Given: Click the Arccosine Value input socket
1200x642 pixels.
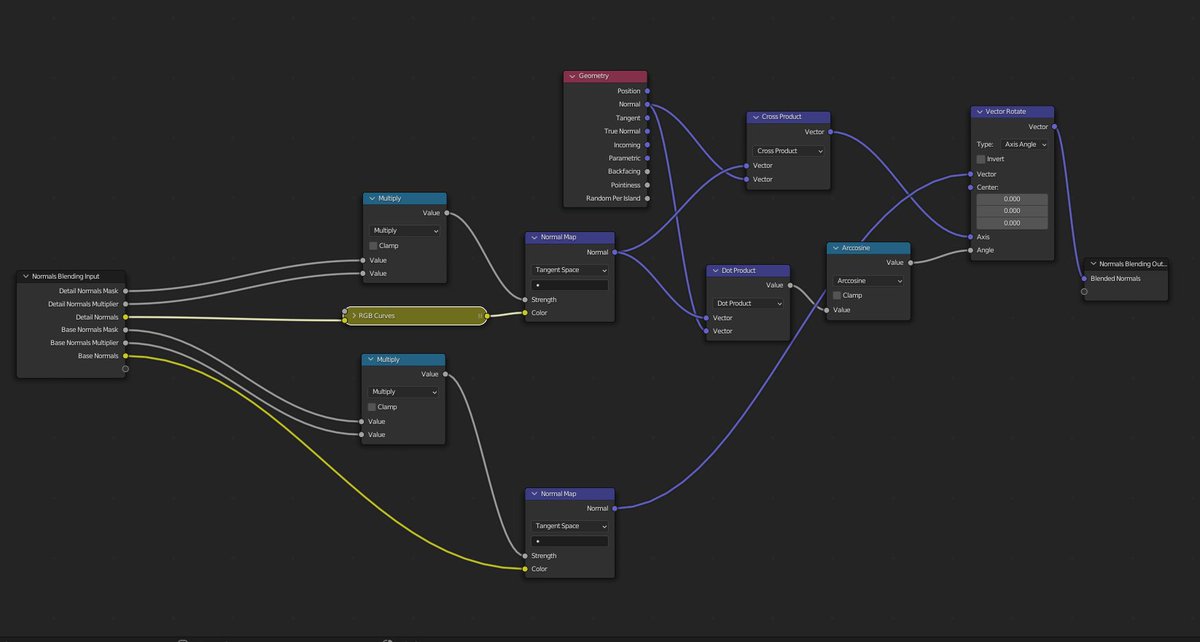Looking at the screenshot, I should [x=827, y=310].
